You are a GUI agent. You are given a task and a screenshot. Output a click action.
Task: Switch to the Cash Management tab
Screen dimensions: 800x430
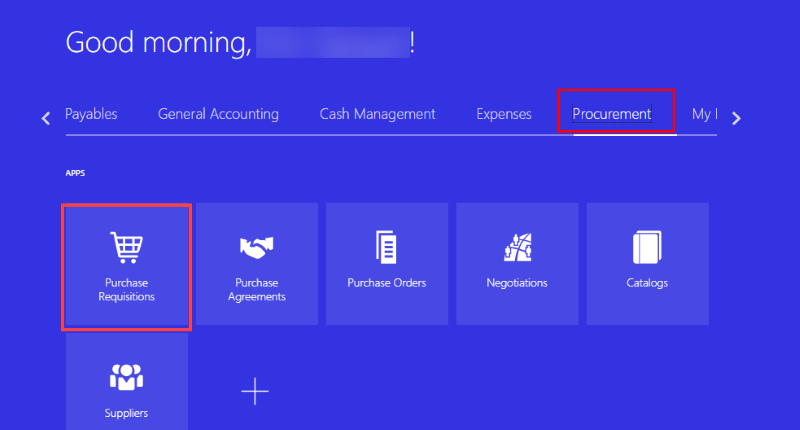(378, 114)
